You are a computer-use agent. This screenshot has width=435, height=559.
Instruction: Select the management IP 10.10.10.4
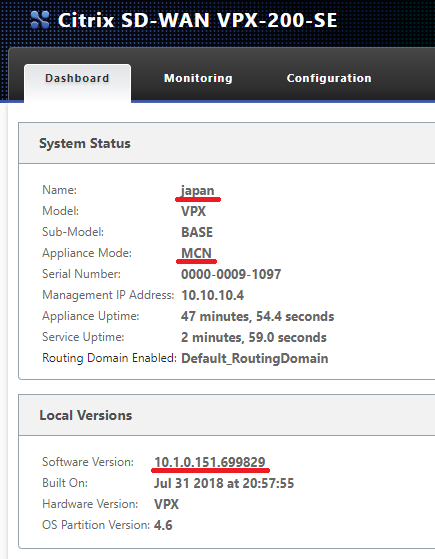(x=213, y=295)
